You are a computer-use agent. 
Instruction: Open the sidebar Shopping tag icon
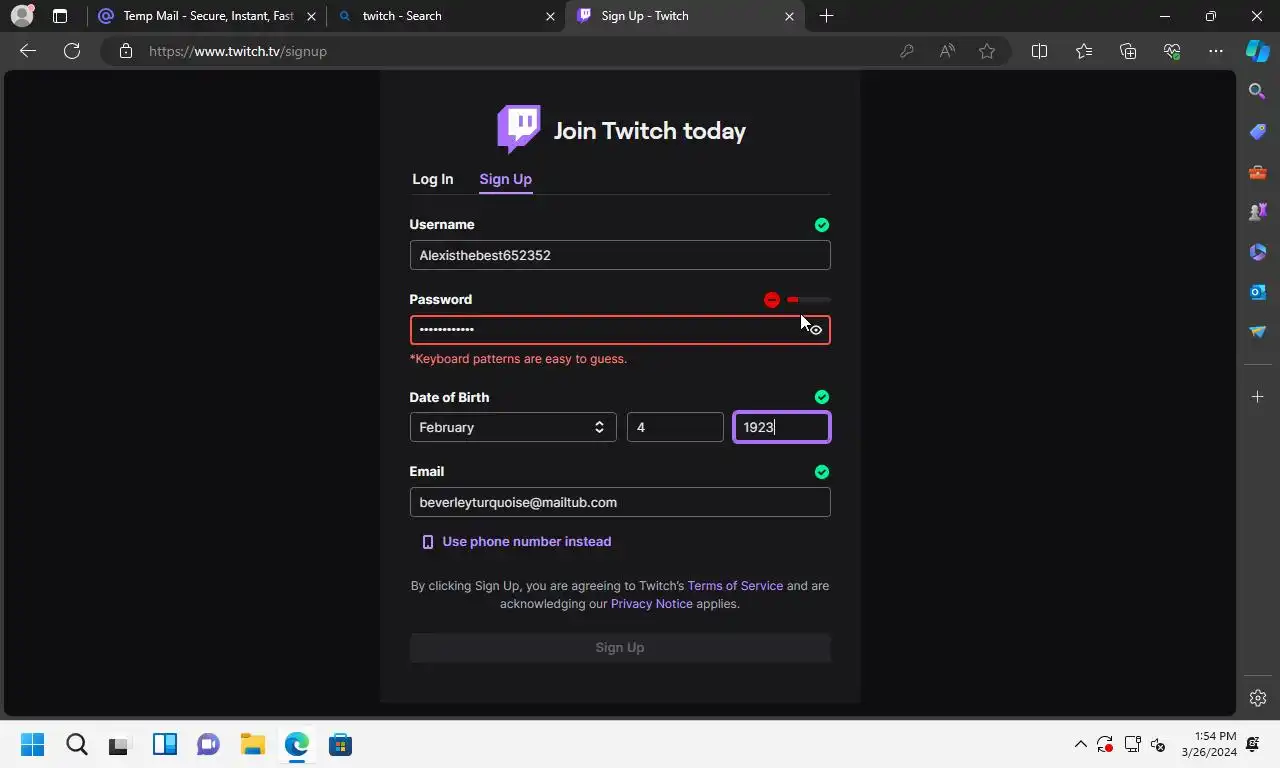click(1258, 132)
